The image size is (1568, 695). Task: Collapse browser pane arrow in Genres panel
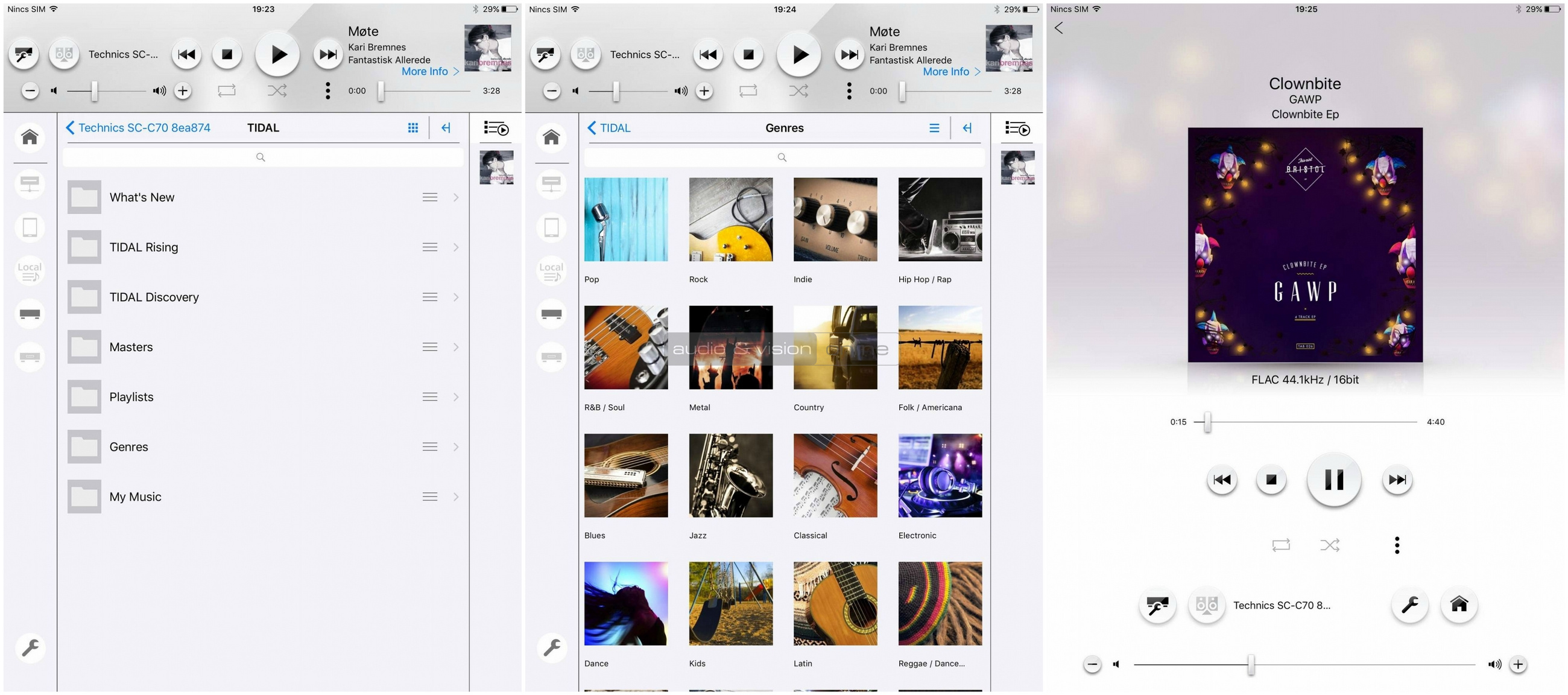[967, 128]
